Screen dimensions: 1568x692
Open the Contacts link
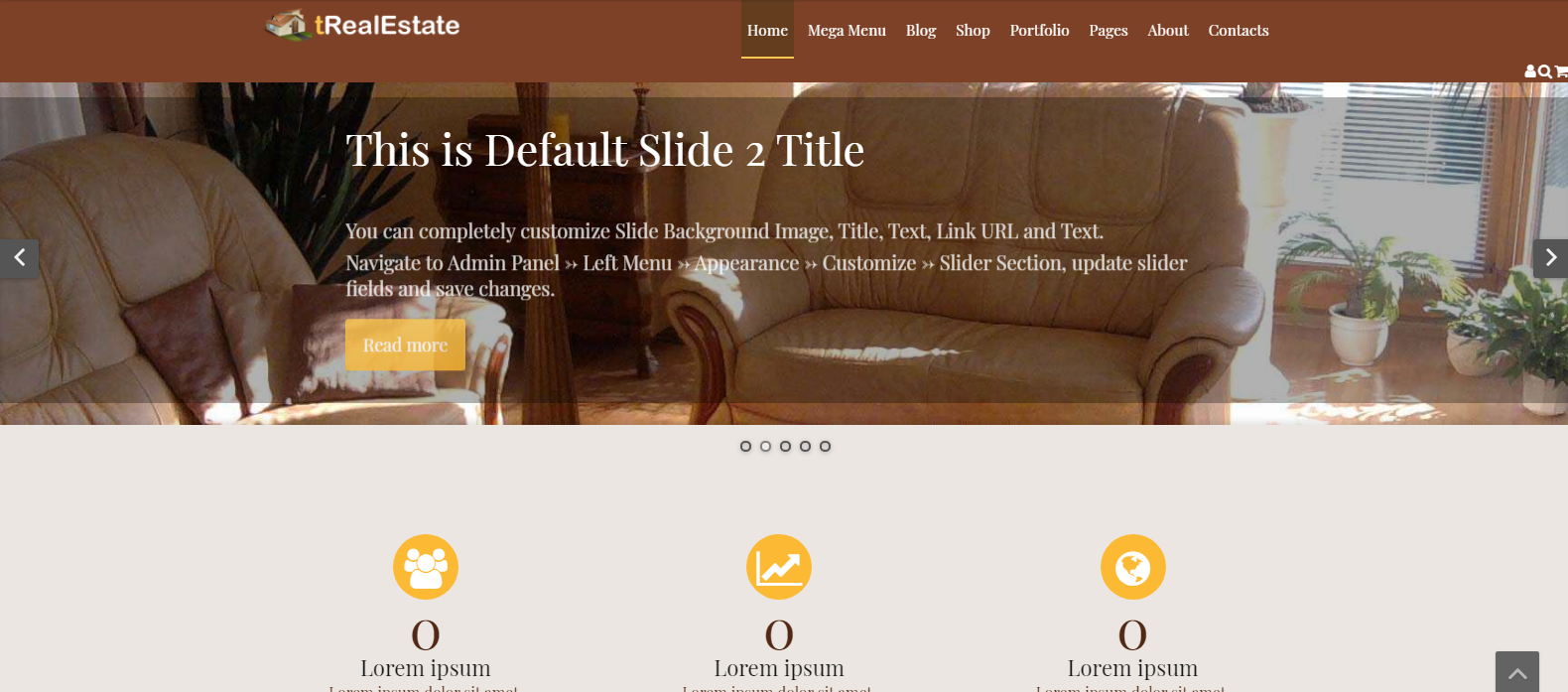point(1239,30)
